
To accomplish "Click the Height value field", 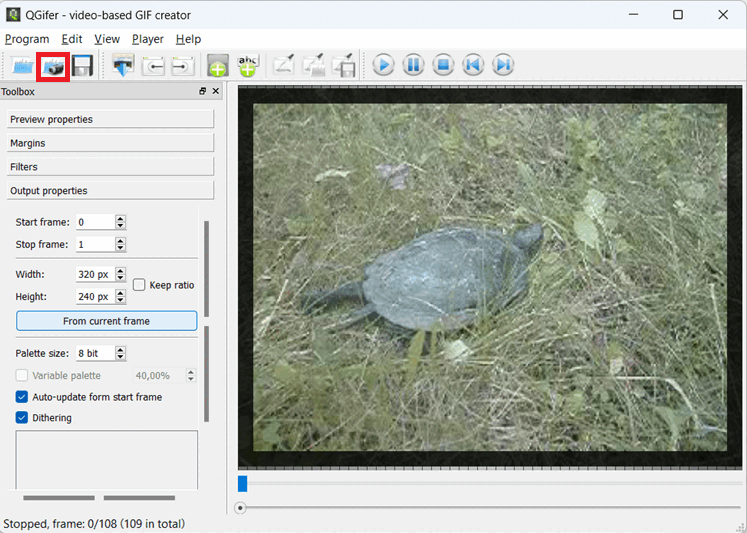I will [x=95, y=296].
